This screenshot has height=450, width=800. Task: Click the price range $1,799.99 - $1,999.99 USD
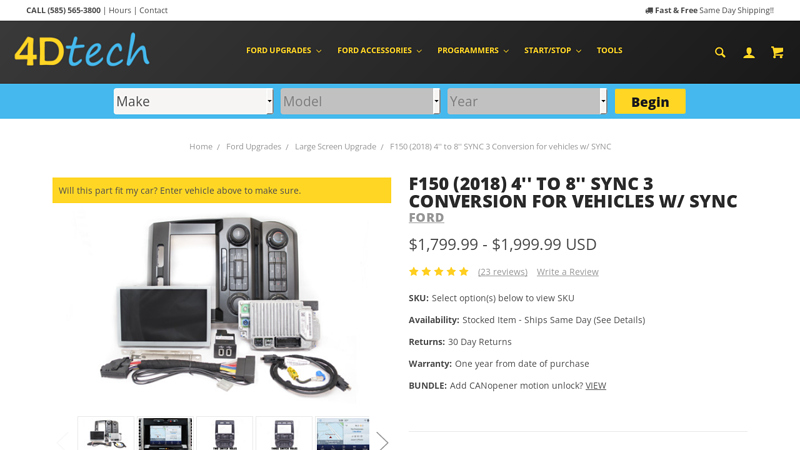pyautogui.click(x=503, y=244)
